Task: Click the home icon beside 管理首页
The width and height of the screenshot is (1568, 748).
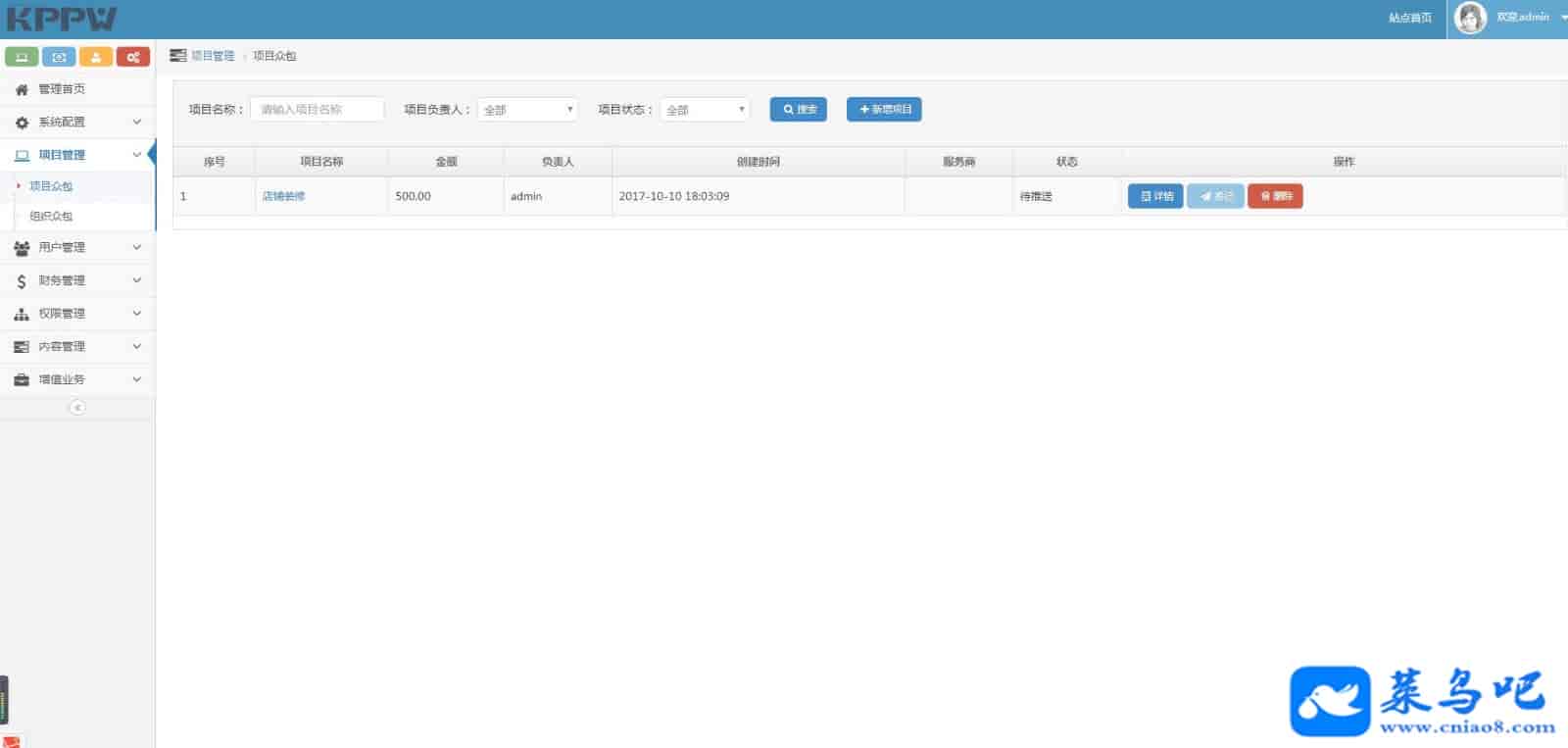Action: tap(22, 89)
